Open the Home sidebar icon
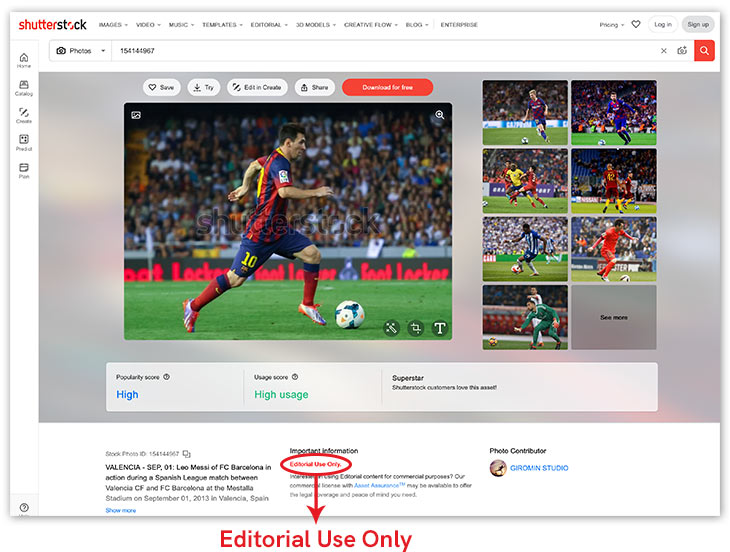Screen dimensions: 730x552 click(x=24, y=60)
